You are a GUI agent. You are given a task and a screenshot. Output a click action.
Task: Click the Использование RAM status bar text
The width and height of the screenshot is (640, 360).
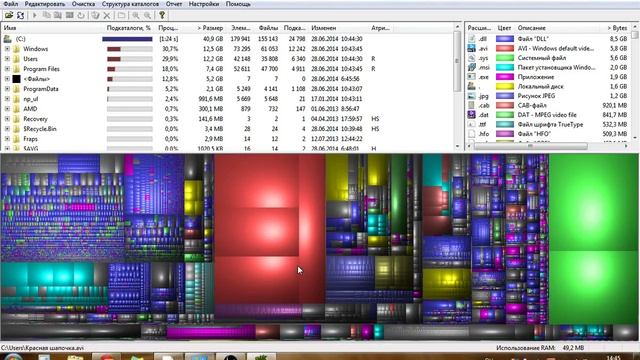point(525,348)
